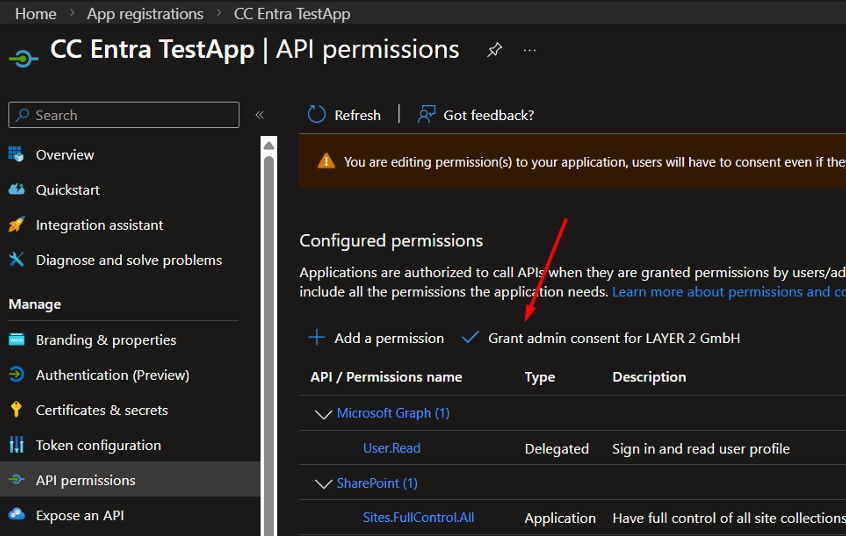Collapse the SharePoint permissions group
Viewport: 846px width, 536px height.
point(323,483)
